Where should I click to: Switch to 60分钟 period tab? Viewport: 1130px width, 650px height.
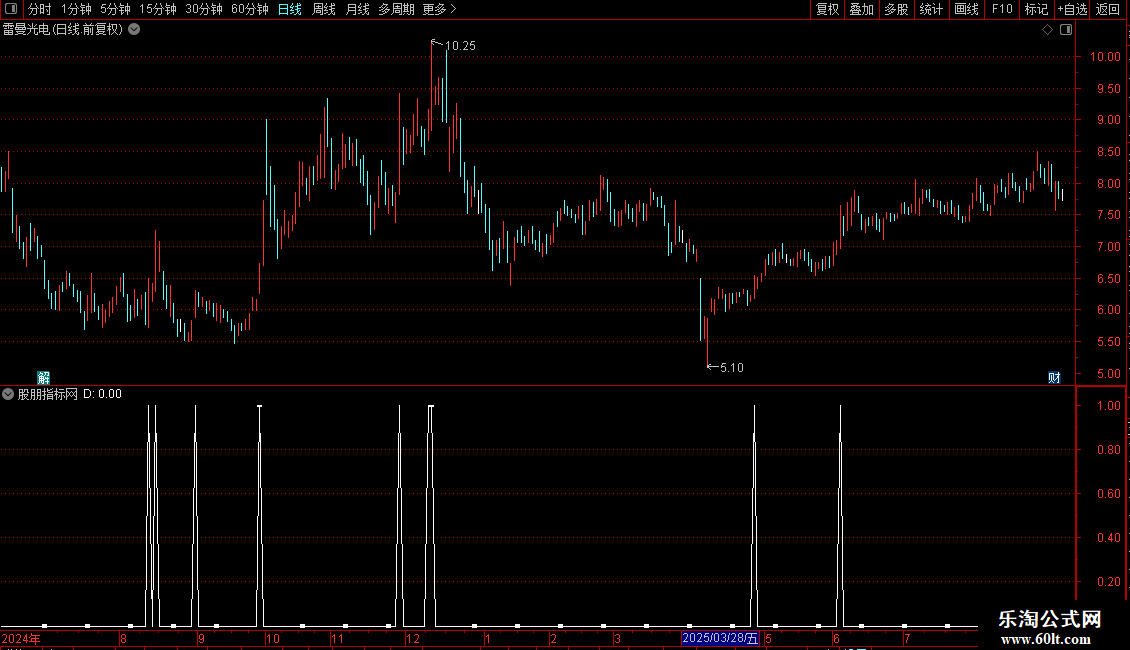tap(249, 9)
